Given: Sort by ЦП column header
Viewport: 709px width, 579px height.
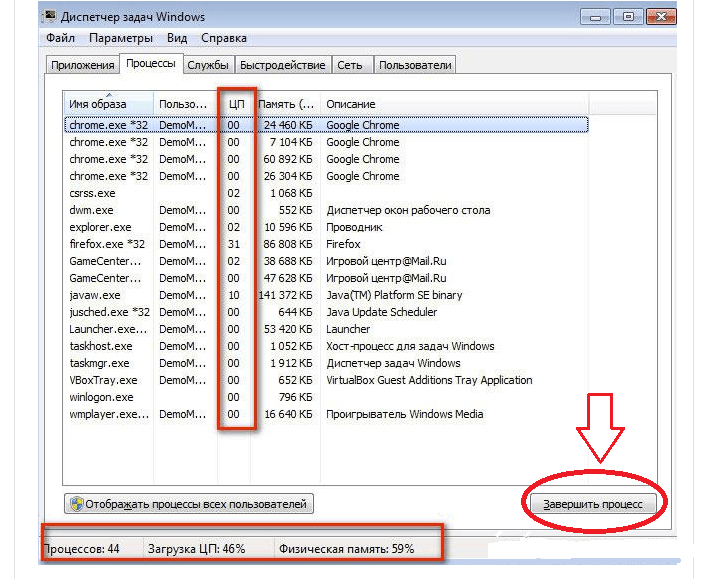Looking at the screenshot, I should 236,104.
